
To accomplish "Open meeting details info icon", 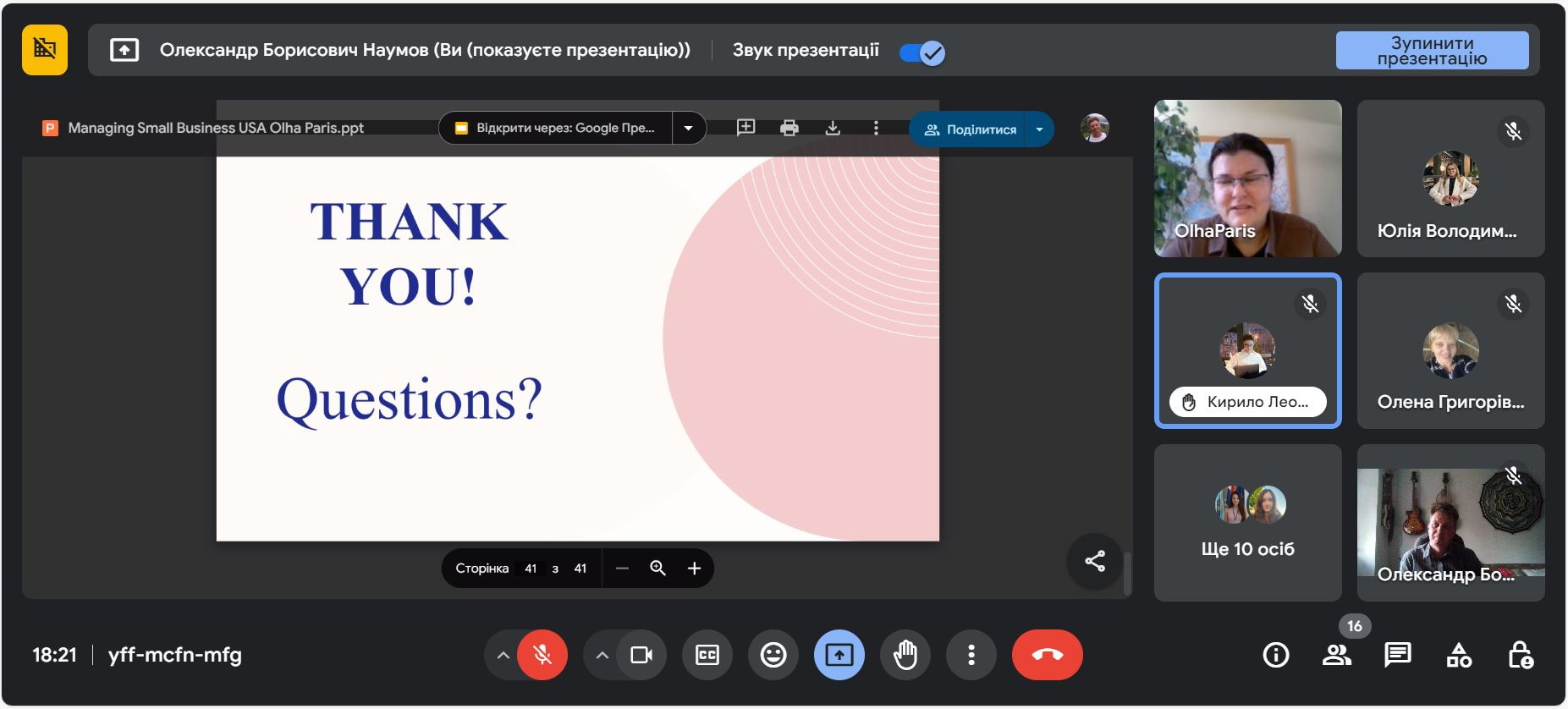I will [x=1275, y=655].
